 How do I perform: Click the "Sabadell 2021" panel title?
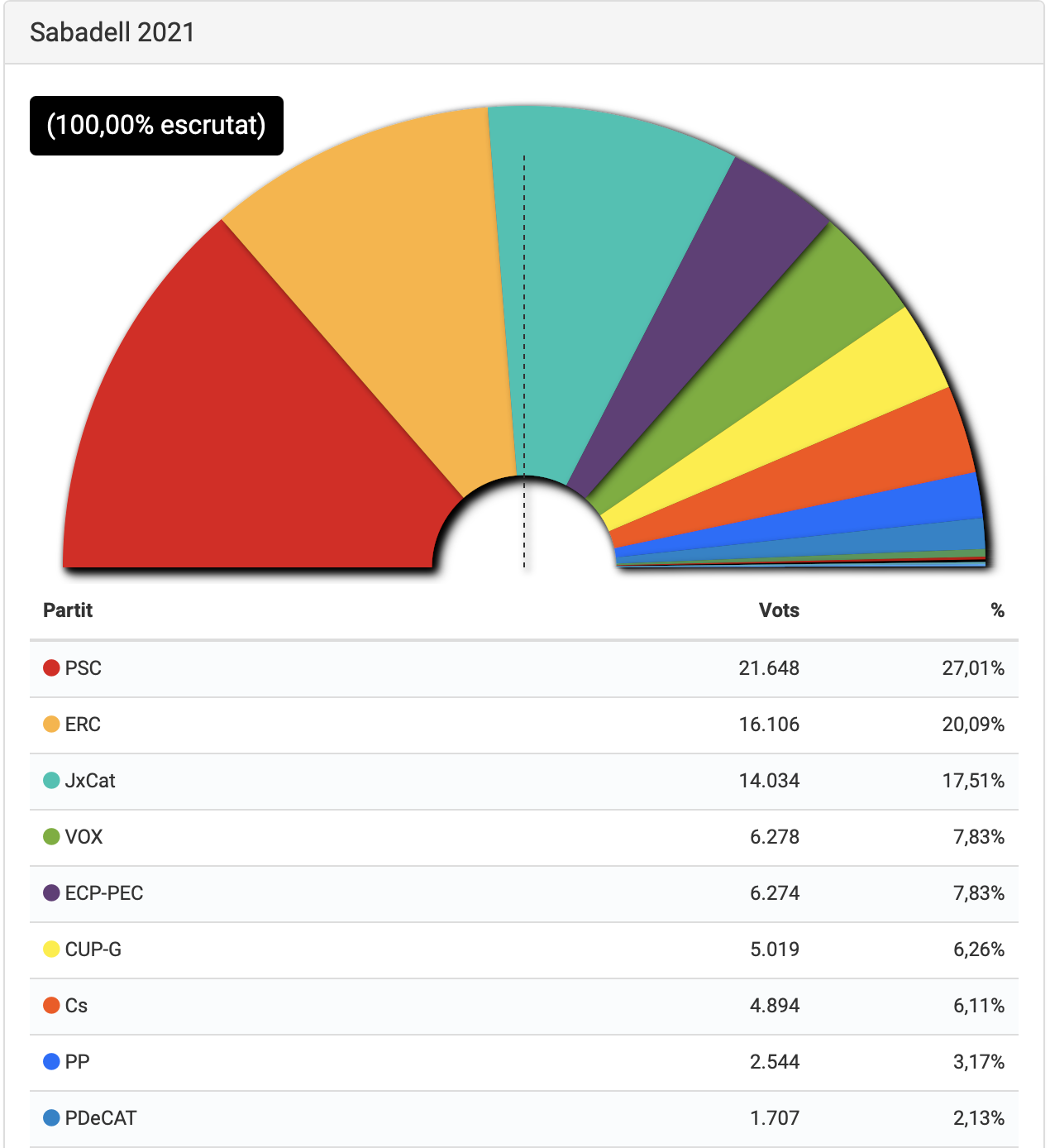[112, 32]
